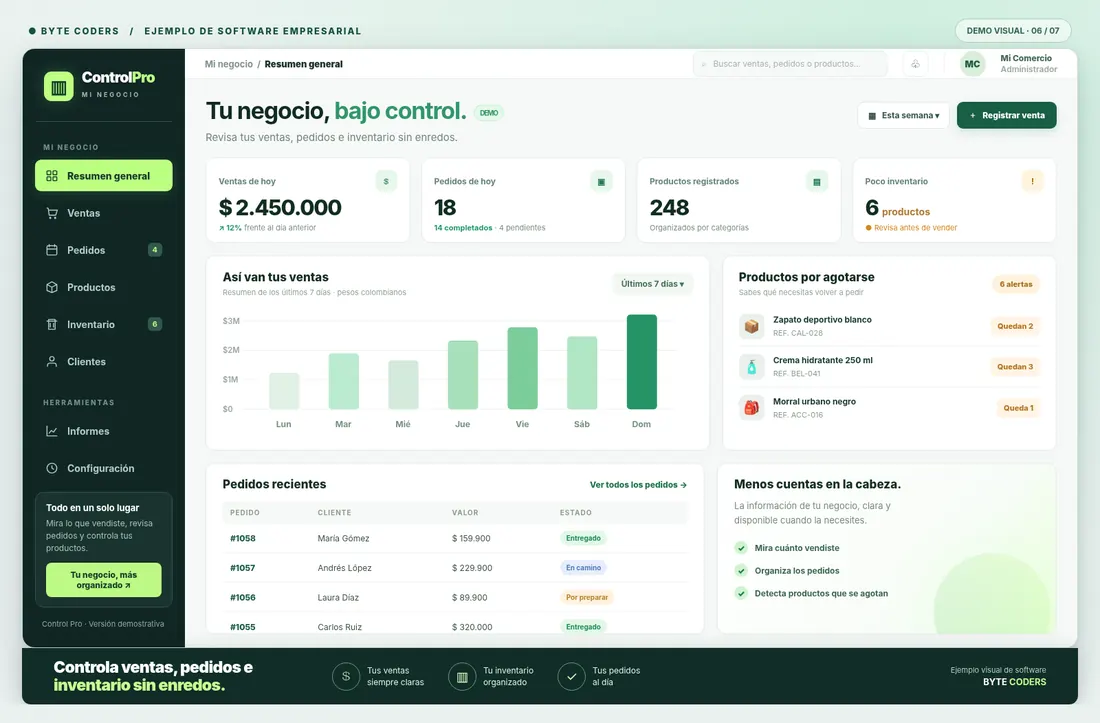The height and width of the screenshot is (723, 1100).
Task: Click the Quedan 2 stock badge
Action: [x=1015, y=326]
